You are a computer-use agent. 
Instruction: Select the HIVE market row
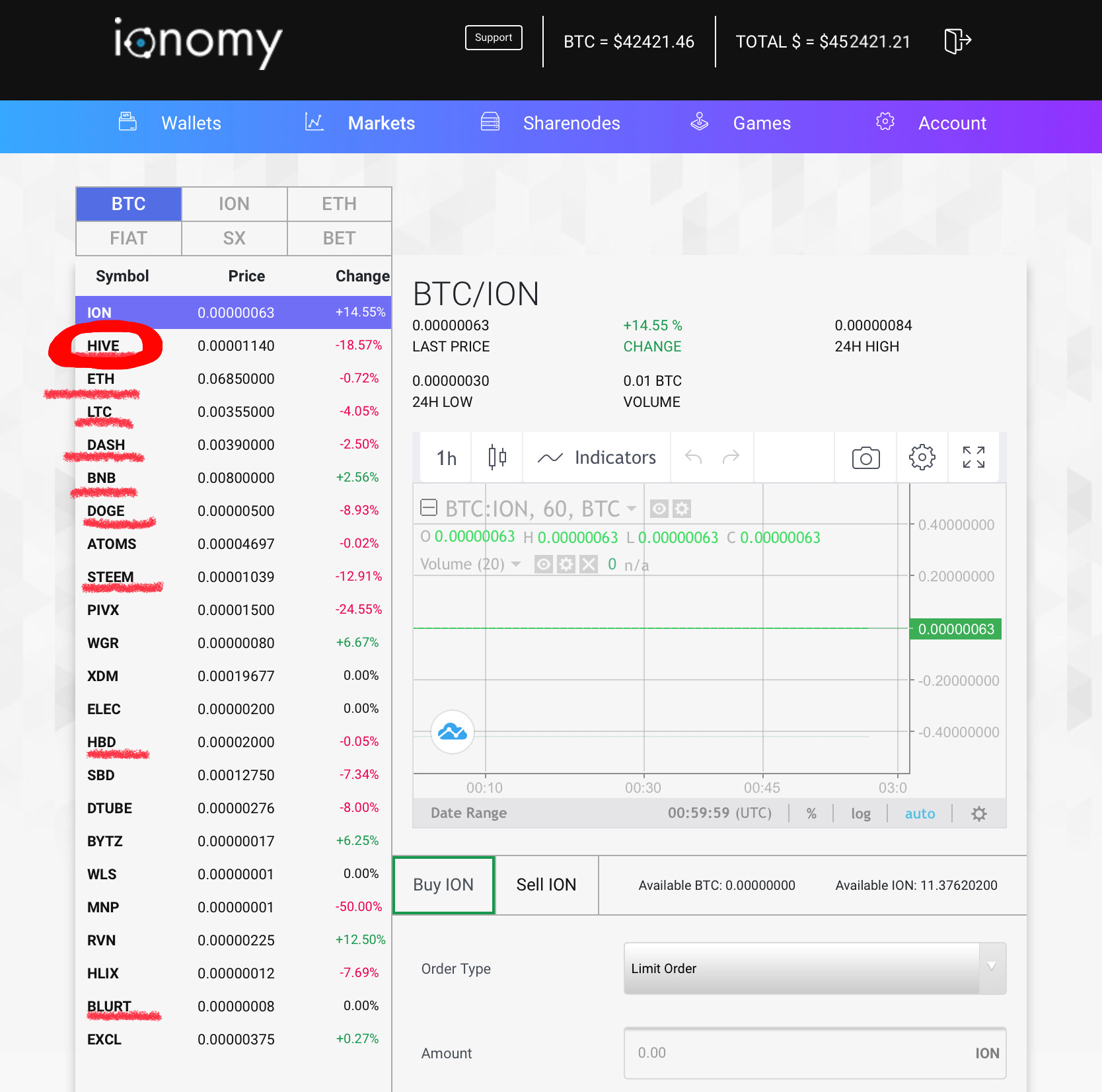[x=233, y=346]
